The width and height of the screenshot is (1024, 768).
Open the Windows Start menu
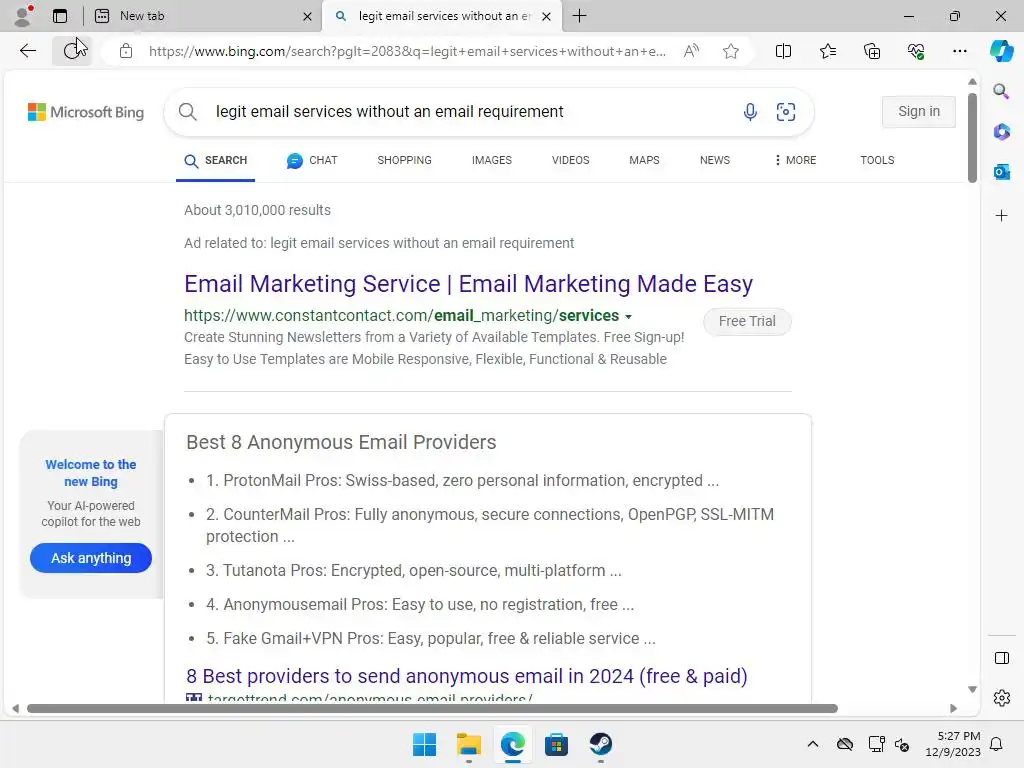point(424,744)
